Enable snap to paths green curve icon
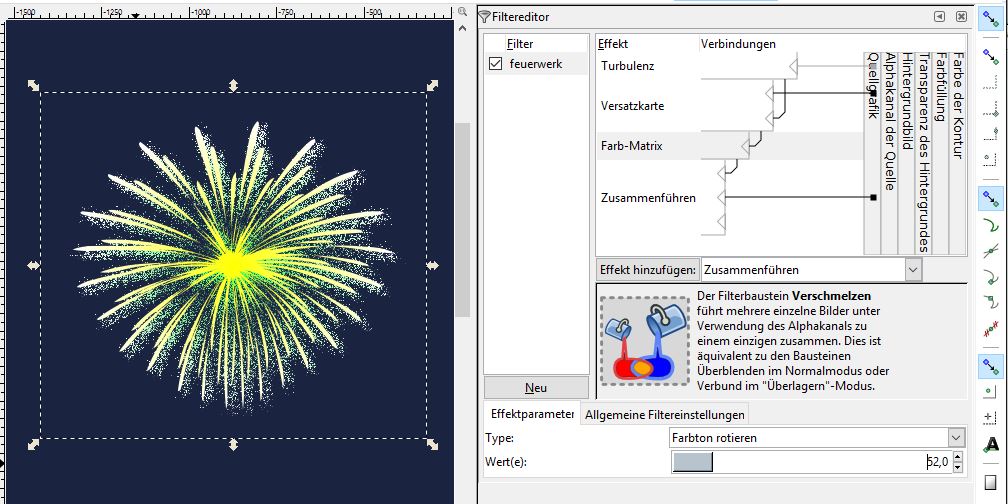This screenshot has width=1008, height=504. tap(990, 227)
